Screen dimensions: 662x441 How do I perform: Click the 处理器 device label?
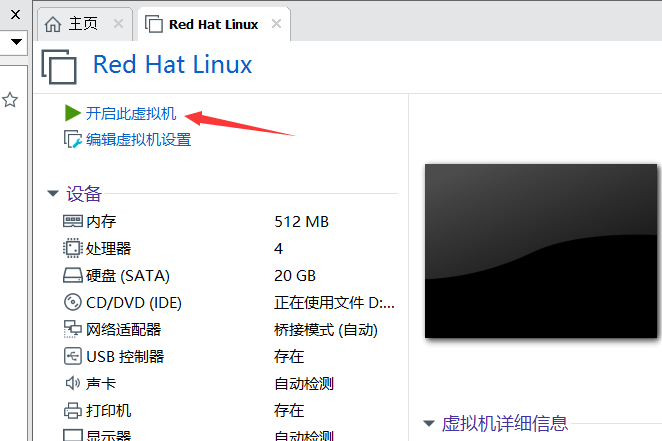point(109,249)
